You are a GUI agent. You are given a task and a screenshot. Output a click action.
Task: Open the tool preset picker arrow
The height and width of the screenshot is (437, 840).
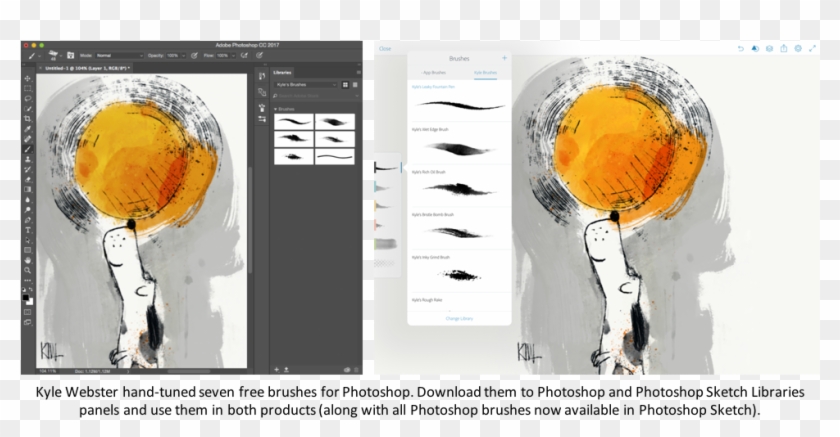(x=40, y=56)
